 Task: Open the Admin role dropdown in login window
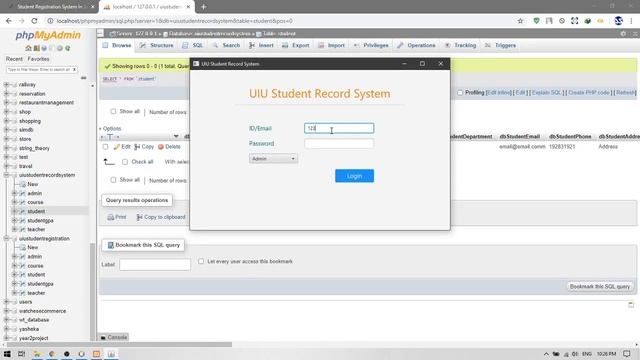tap(273, 159)
